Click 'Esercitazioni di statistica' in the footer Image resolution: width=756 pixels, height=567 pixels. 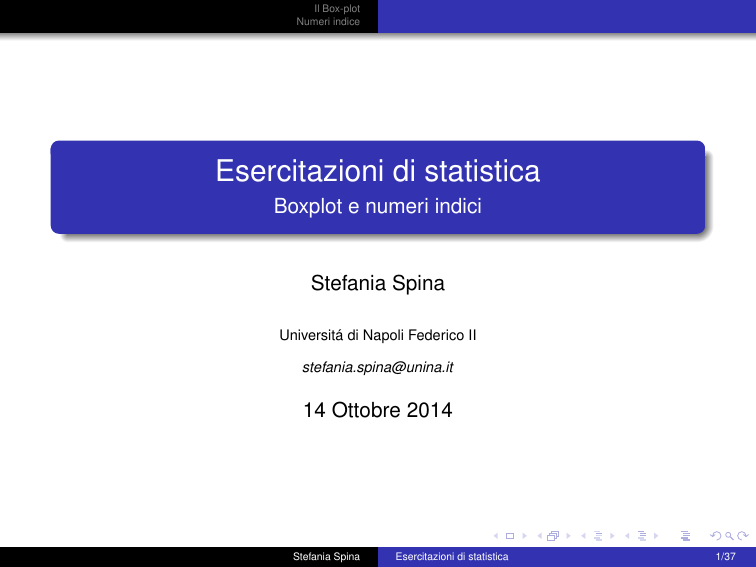[452, 556]
